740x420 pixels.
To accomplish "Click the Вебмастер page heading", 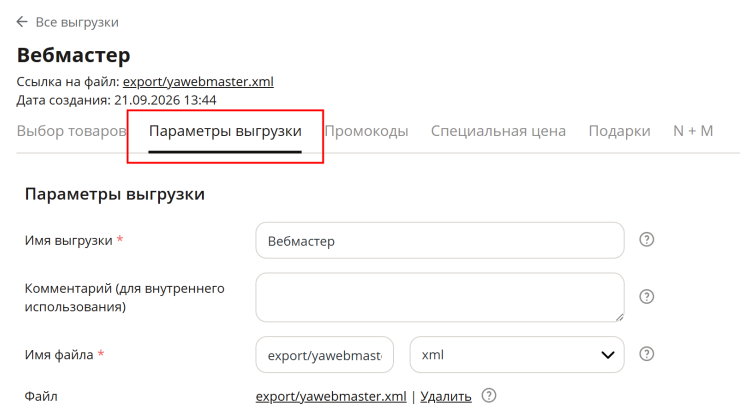I will coord(74,55).
